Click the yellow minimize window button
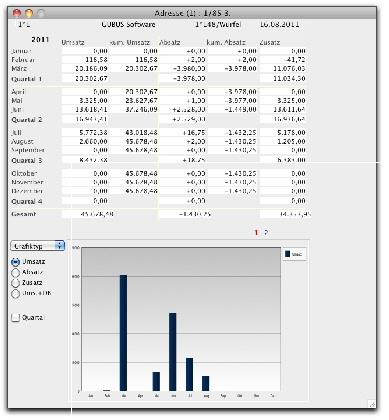The height and width of the screenshot is (420, 389). pos(29,13)
